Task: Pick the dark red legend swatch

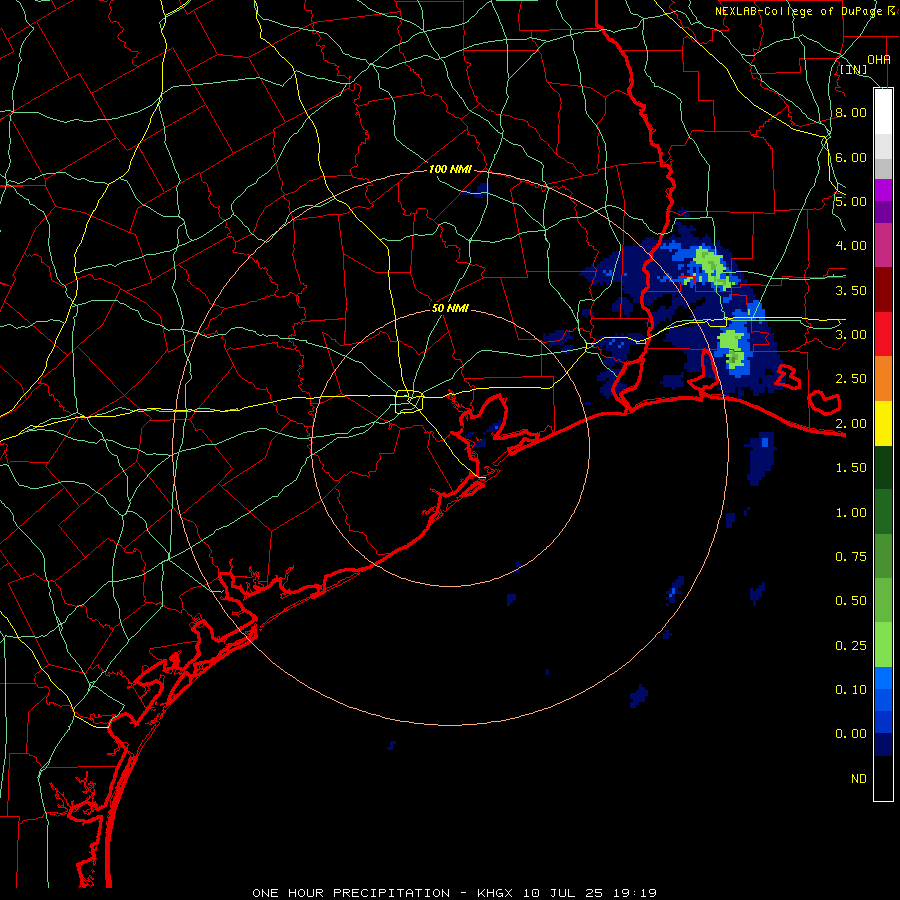Action: pos(883,289)
